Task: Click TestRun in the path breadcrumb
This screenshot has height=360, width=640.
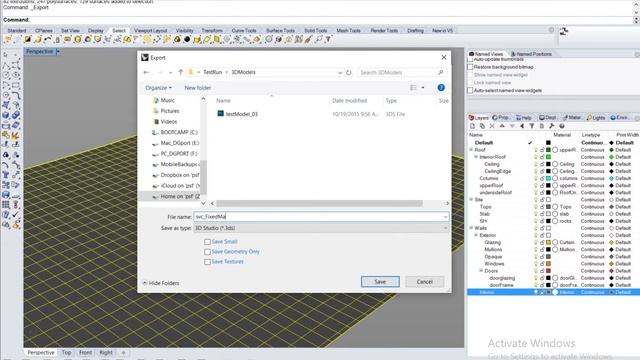Action: (x=212, y=72)
